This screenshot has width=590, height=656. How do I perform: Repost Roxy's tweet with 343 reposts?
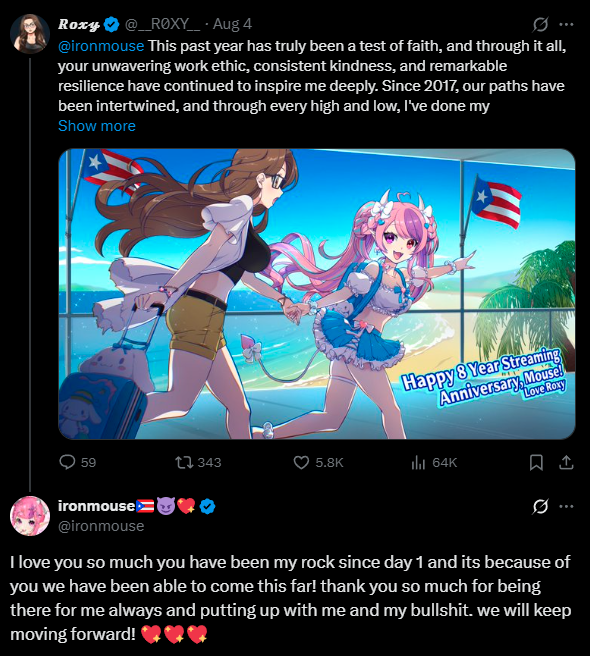point(184,462)
